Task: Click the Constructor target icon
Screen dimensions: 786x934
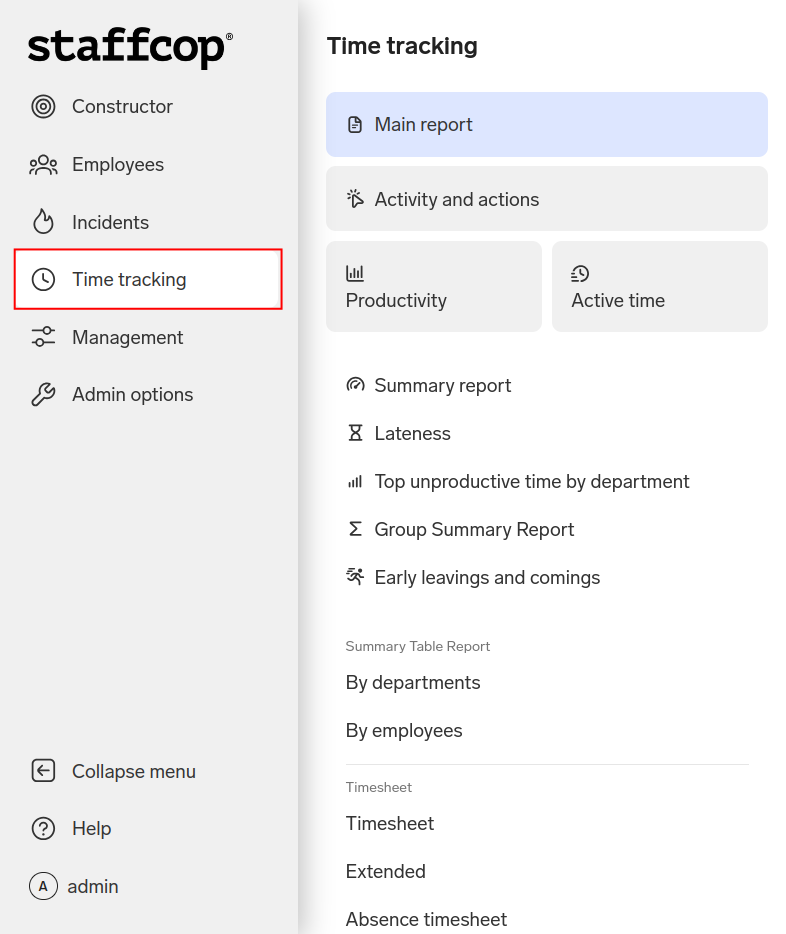Action: point(43,107)
